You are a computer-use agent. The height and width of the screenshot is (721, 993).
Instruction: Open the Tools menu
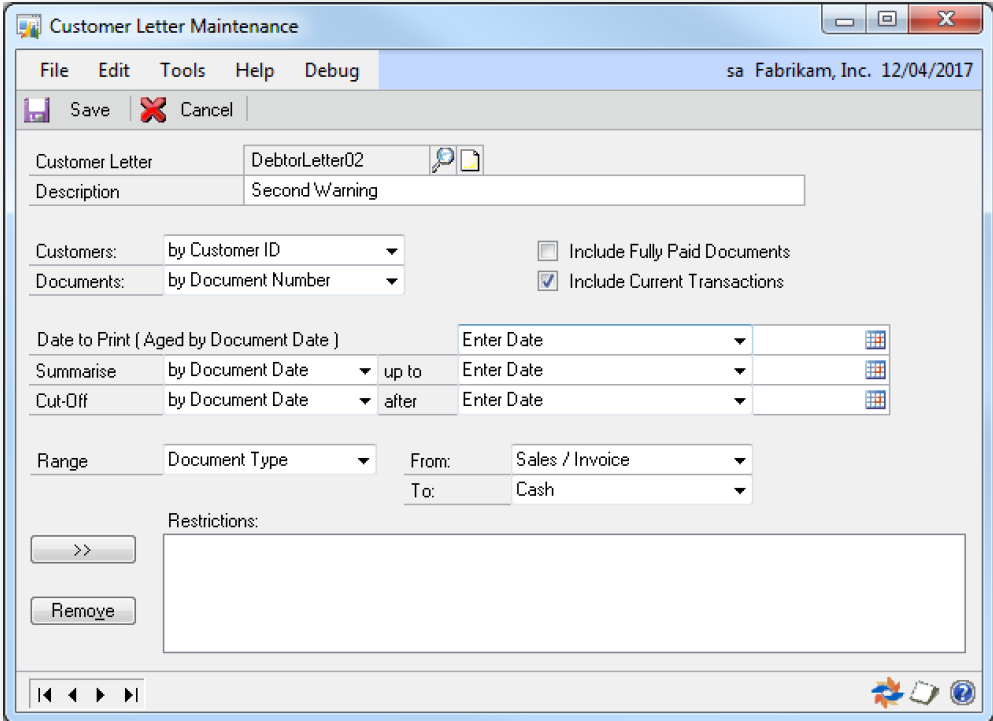[x=182, y=70]
